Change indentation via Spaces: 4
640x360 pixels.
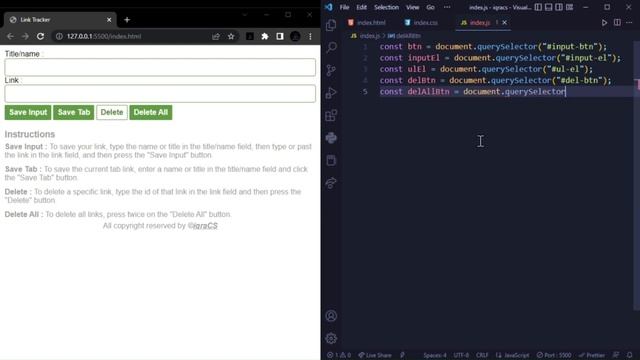(435, 355)
